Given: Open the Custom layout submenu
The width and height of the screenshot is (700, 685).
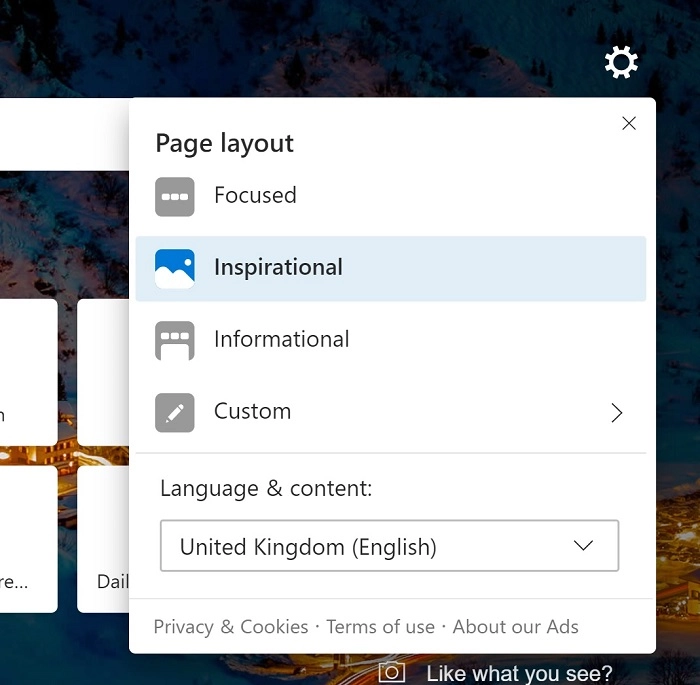Looking at the screenshot, I should (x=253, y=412).
